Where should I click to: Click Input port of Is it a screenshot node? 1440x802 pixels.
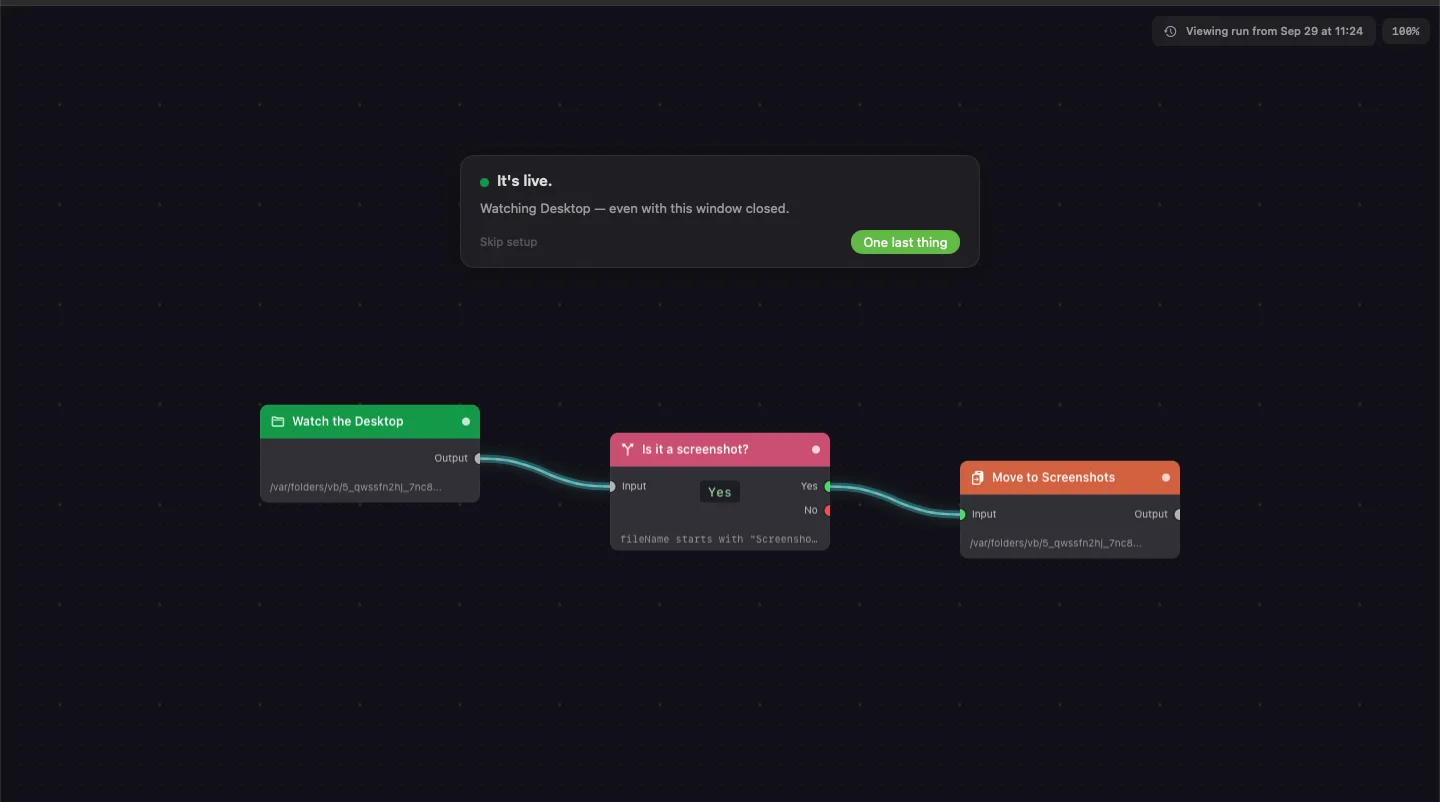click(612, 487)
